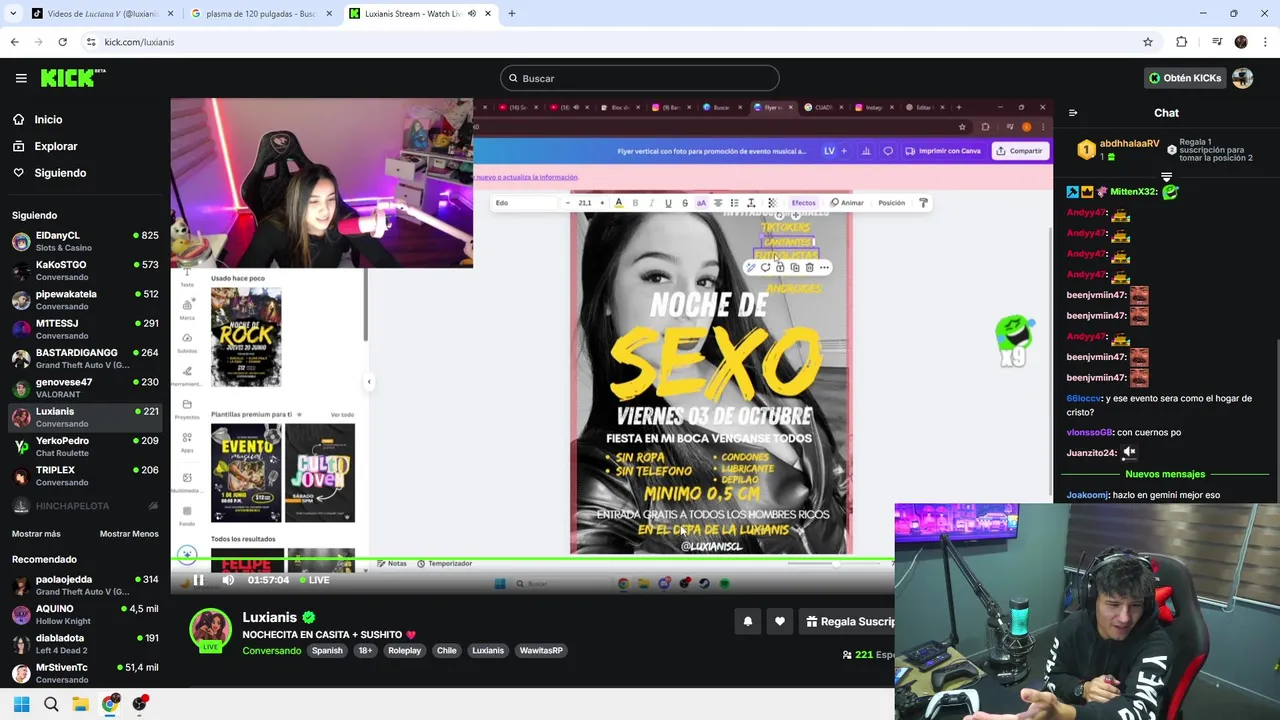Open a new browser tab
The image size is (1280, 720).
(512, 14)
